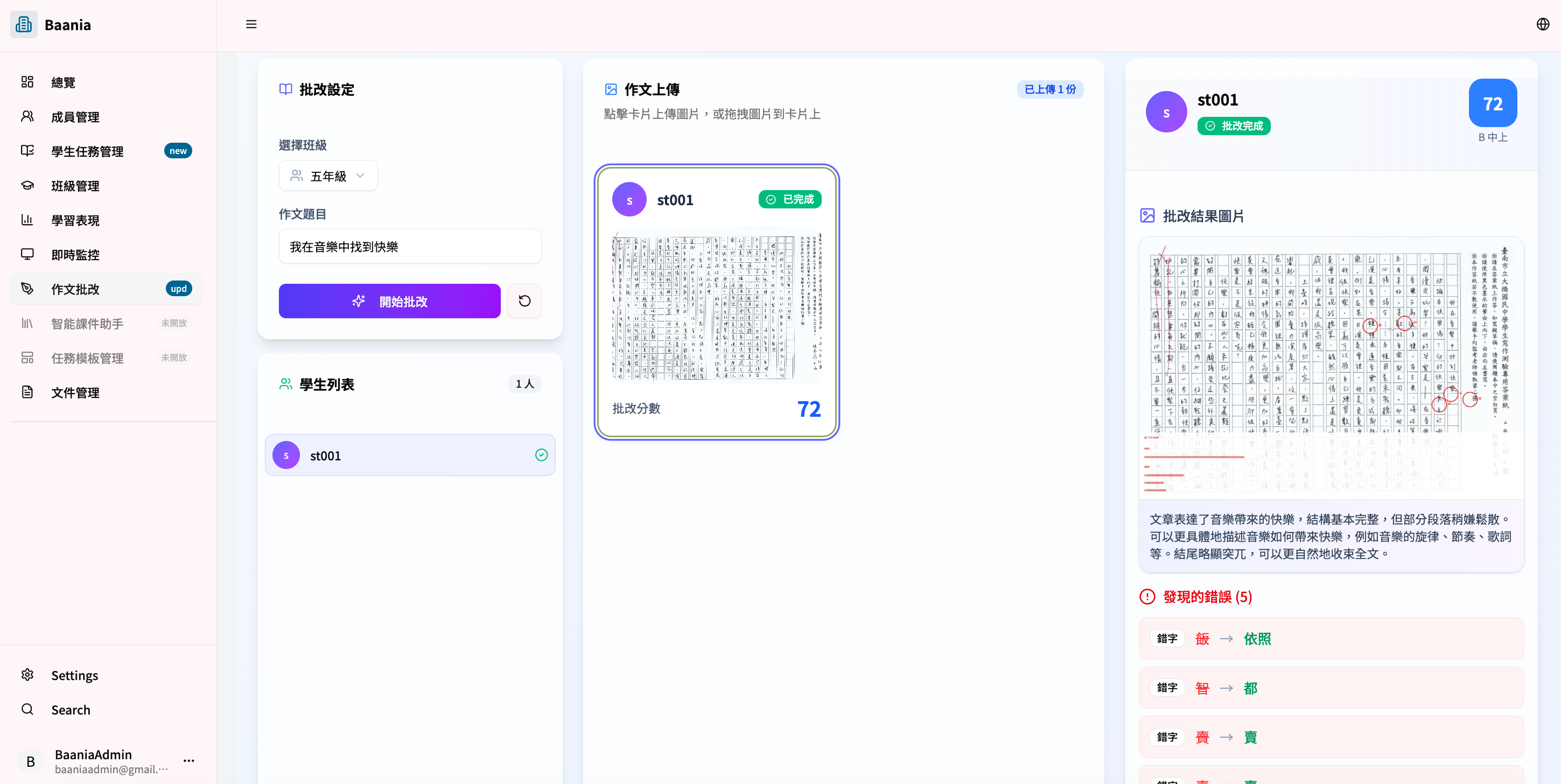1561x784 pixels.
Task: Click the globe language icon
Action: click(x=1542, y=24)
